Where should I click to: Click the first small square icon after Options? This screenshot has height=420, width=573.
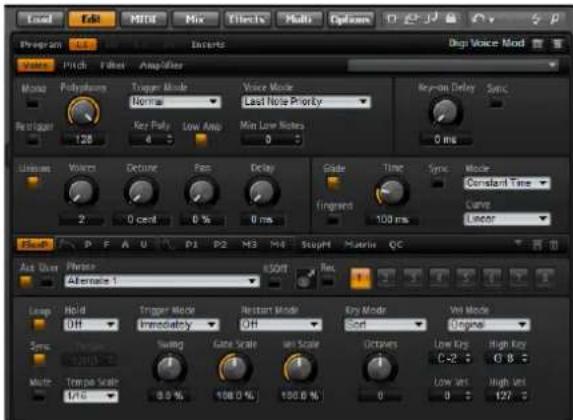(391, 19)
